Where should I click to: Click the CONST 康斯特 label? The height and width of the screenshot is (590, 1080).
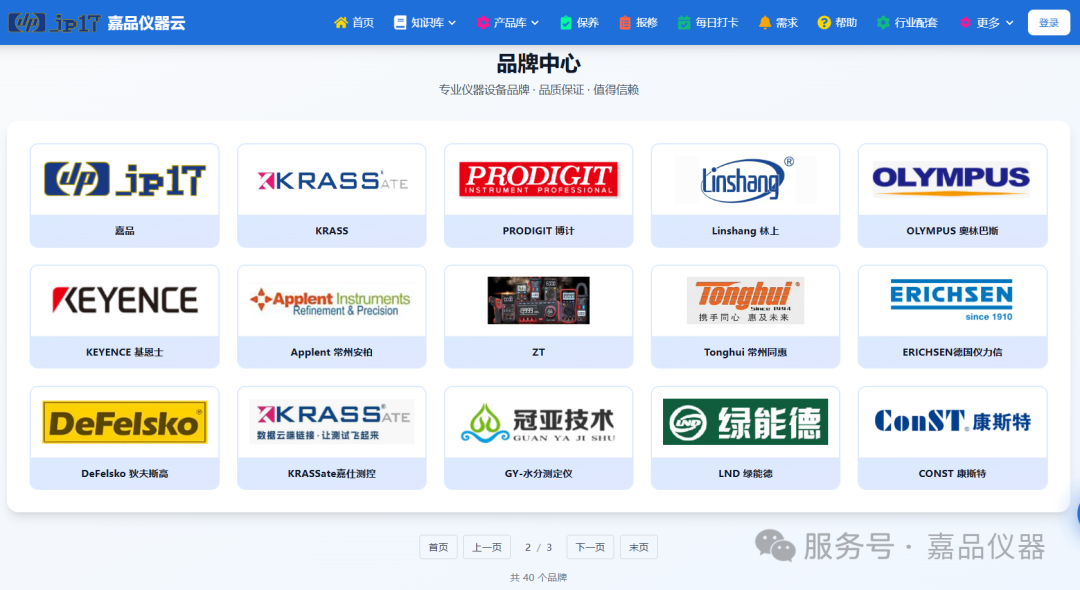[x=952, y=473]
